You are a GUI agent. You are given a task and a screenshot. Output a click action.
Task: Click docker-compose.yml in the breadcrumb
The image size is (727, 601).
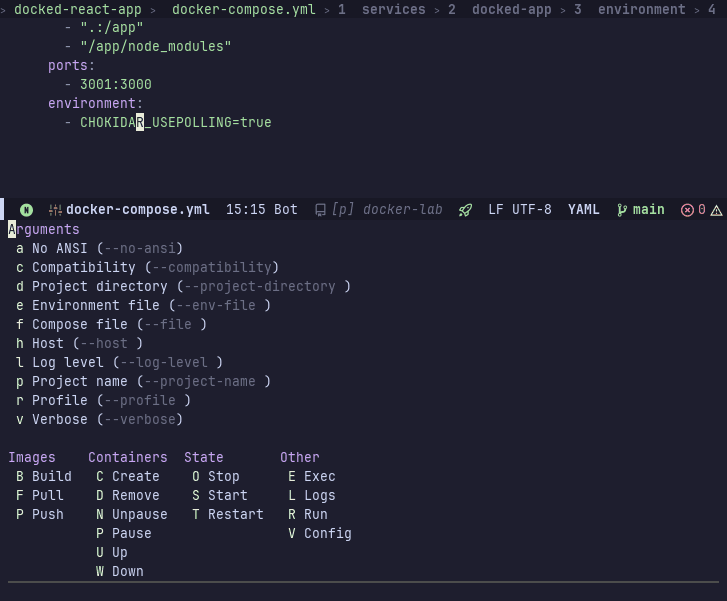(x=243, y=9)
